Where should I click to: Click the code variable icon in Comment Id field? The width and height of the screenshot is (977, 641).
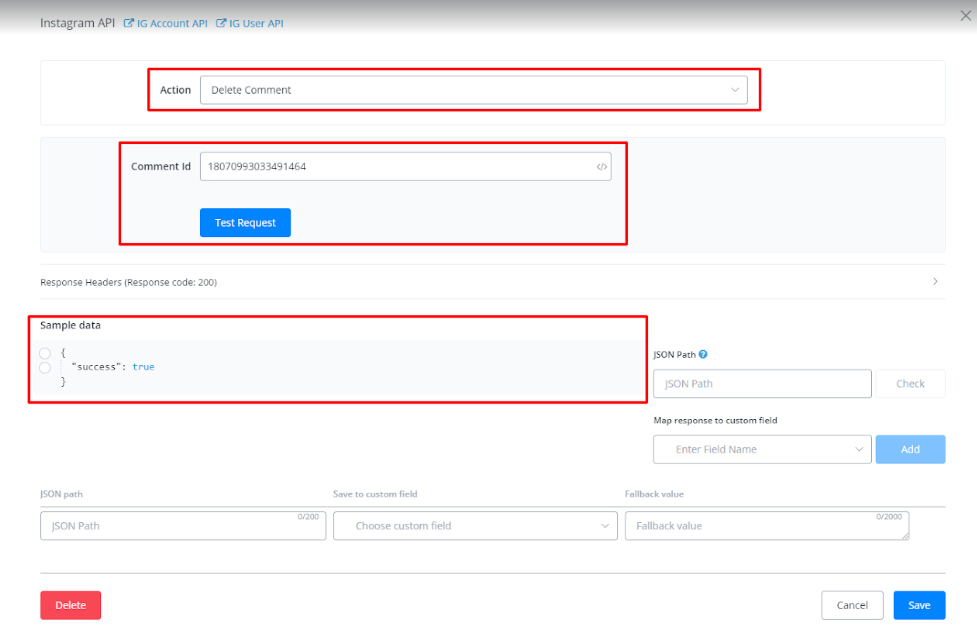click(601, 167)
